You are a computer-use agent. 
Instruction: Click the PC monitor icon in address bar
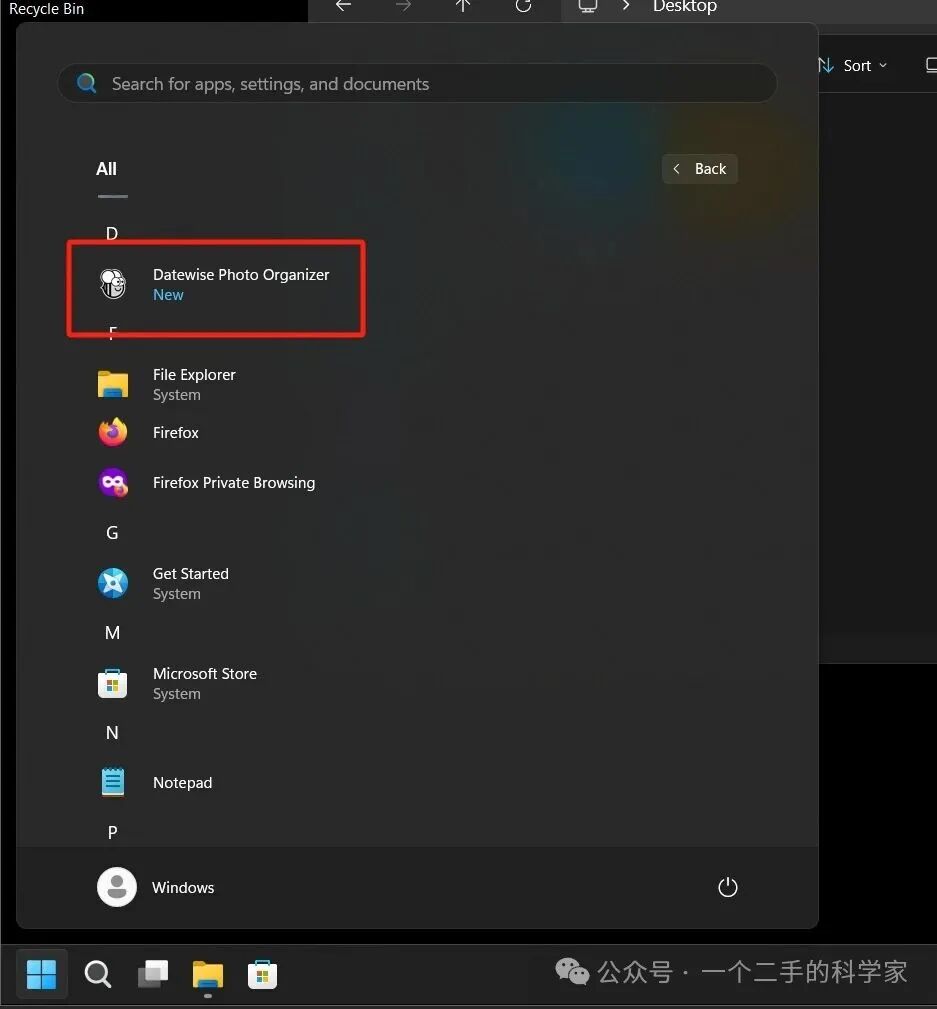coord(588,6)
